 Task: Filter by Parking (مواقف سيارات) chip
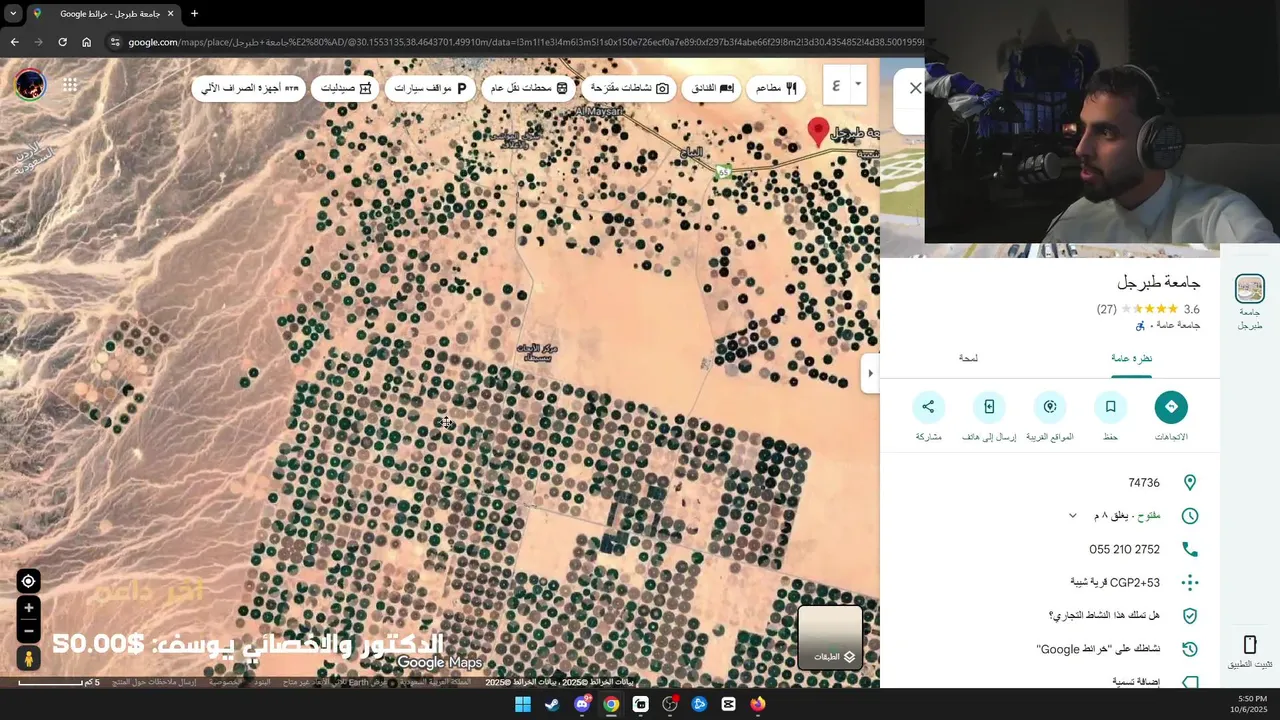tap(430, 88)
